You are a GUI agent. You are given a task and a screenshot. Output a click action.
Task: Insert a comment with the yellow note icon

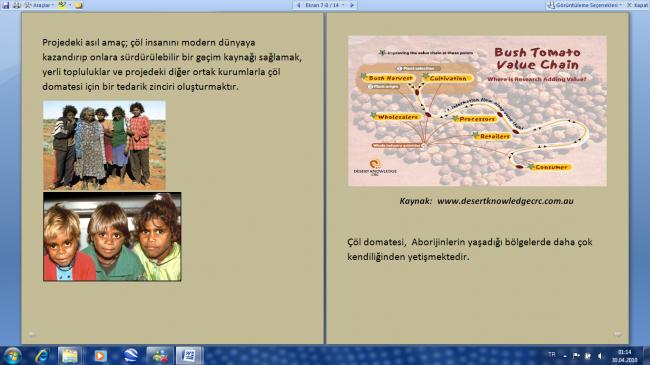pyautogui.click(x=78, y=5)
